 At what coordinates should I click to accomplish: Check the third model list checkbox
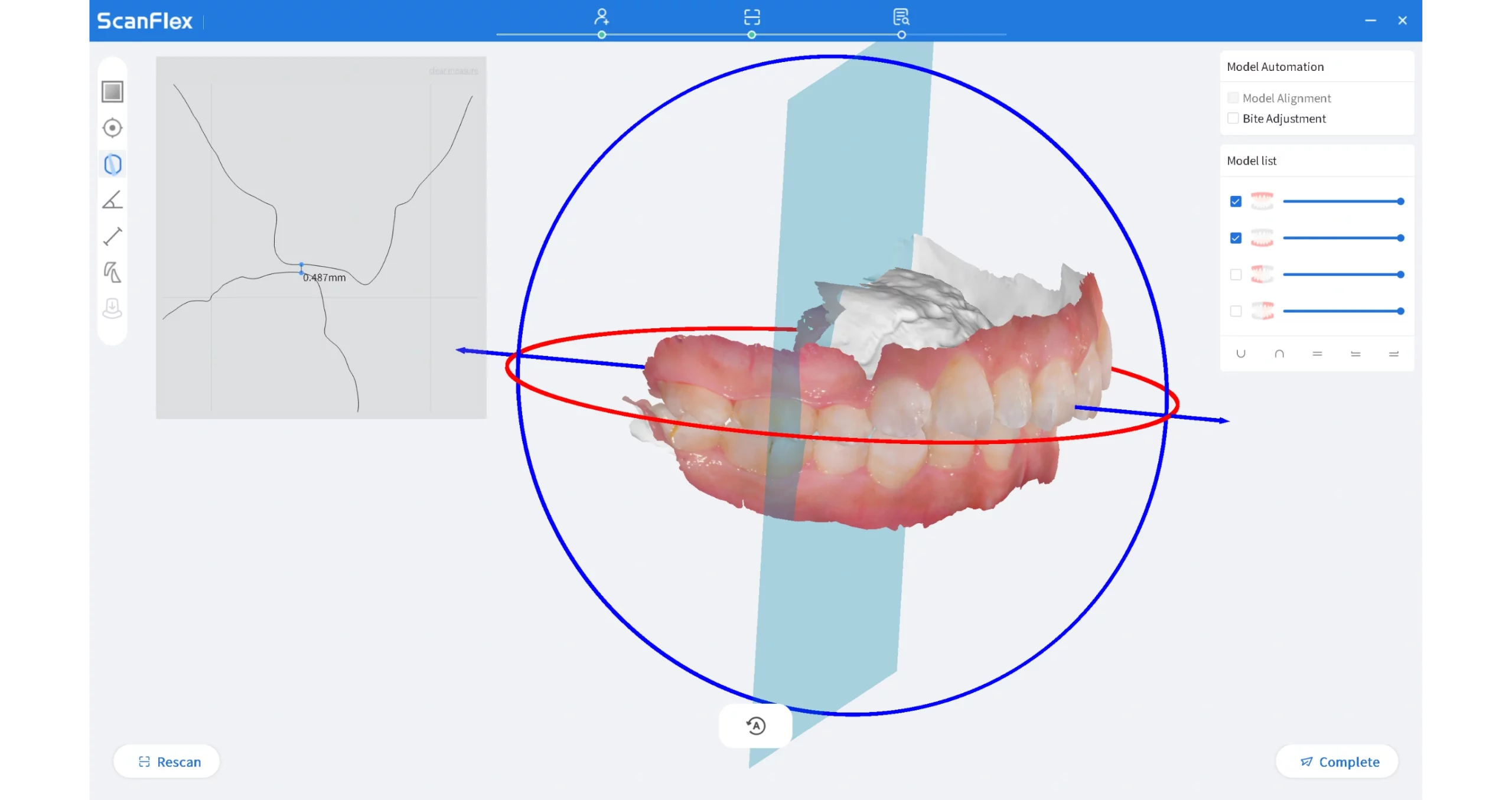click(1236, 275)
